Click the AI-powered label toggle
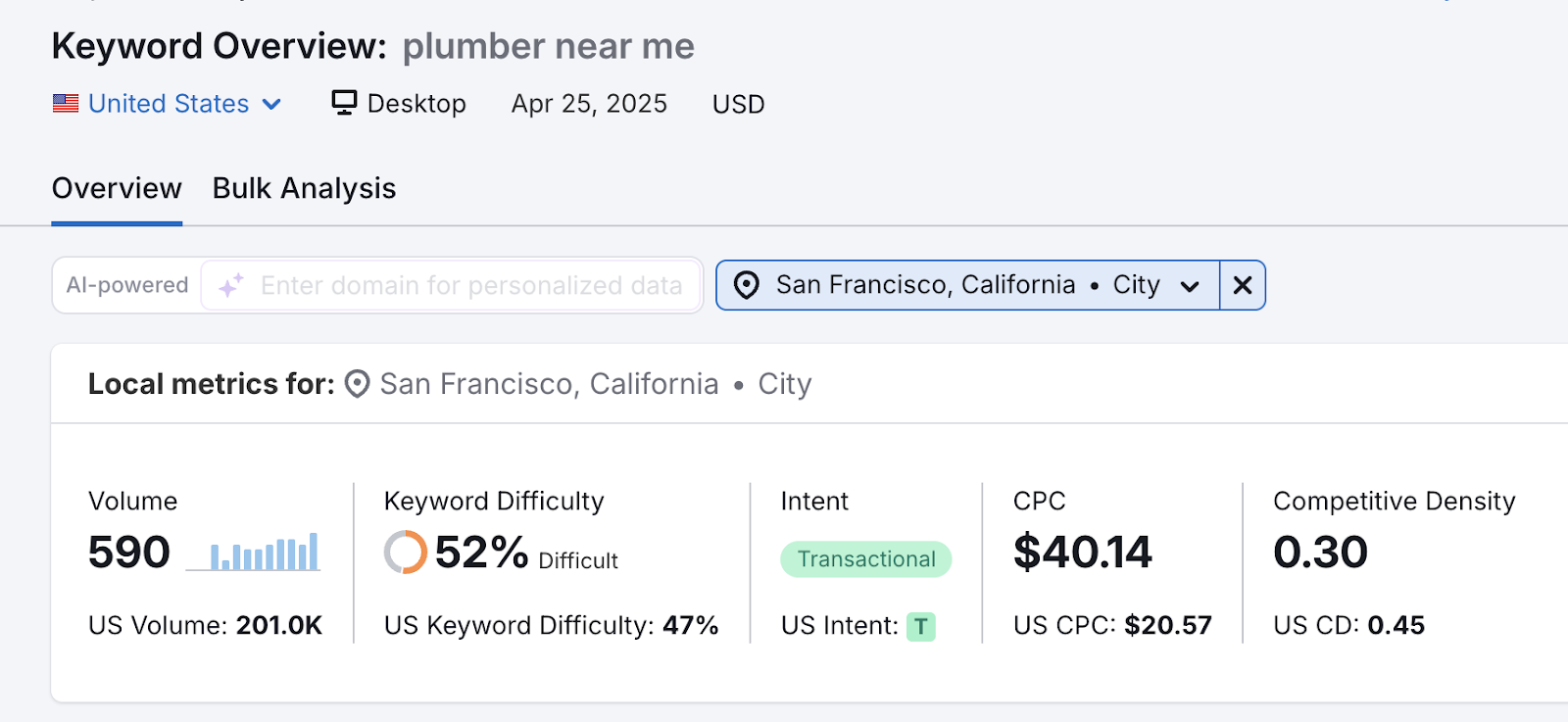 pyautogui.click(x=126, y=285)
